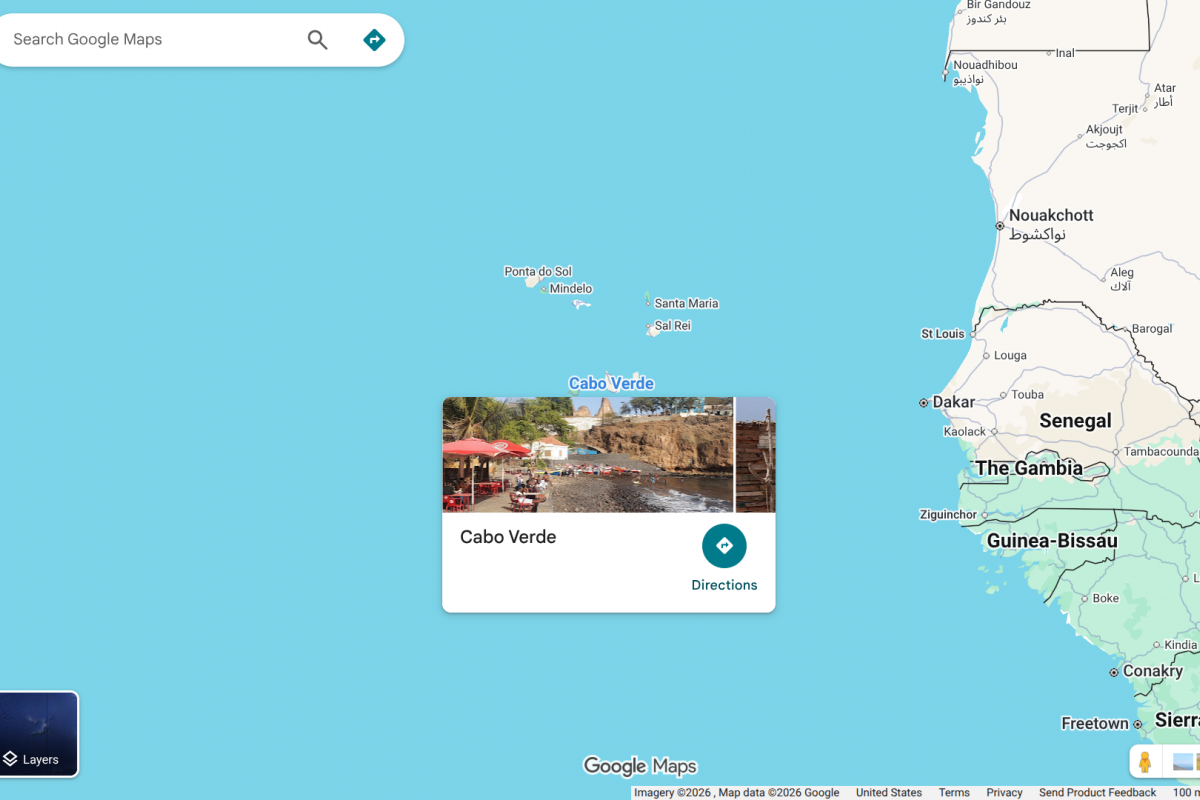
Task: Open Street View with the Pegman icon
Action: click(1145, 761)
